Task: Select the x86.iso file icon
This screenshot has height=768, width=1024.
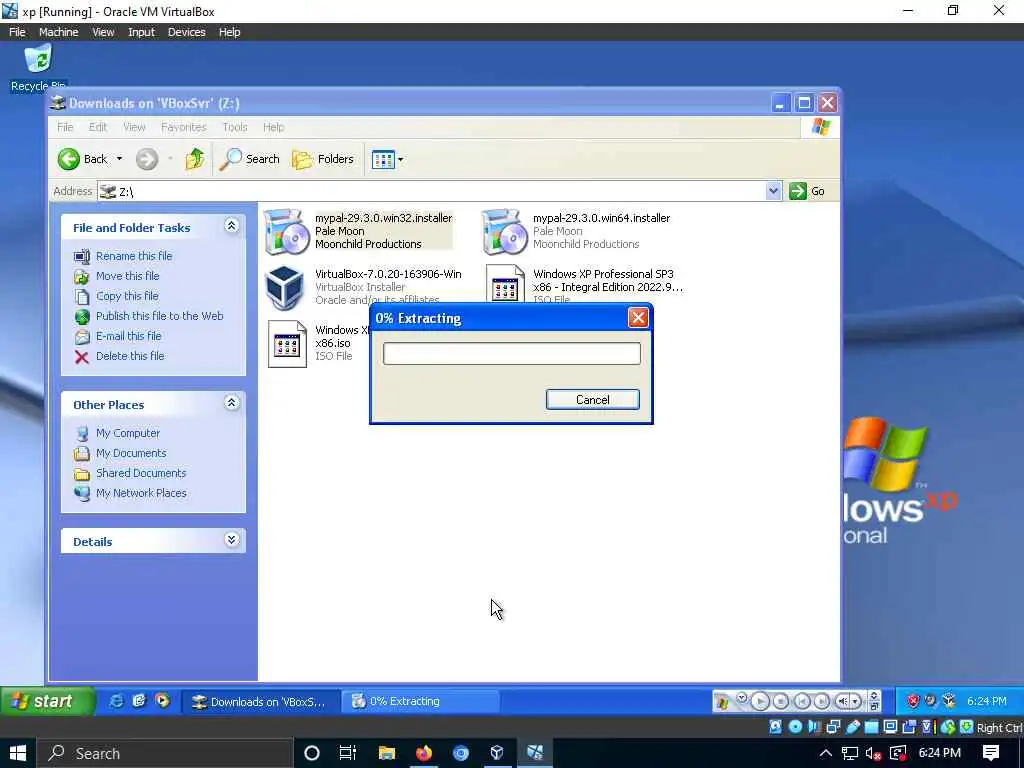Action: pos(287,344)
